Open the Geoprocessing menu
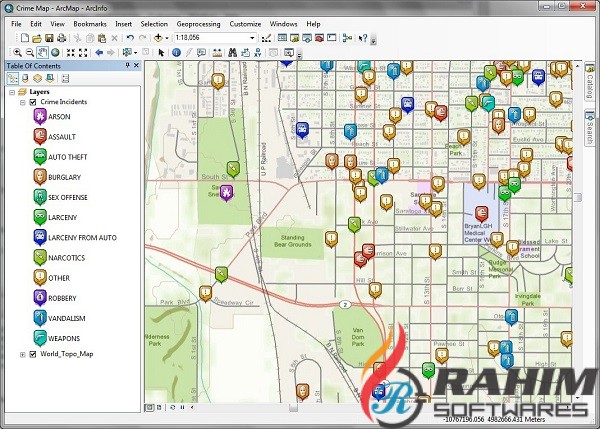Viewport: 600px width, 429px height. pyautogui.click(x=199, y=22)
